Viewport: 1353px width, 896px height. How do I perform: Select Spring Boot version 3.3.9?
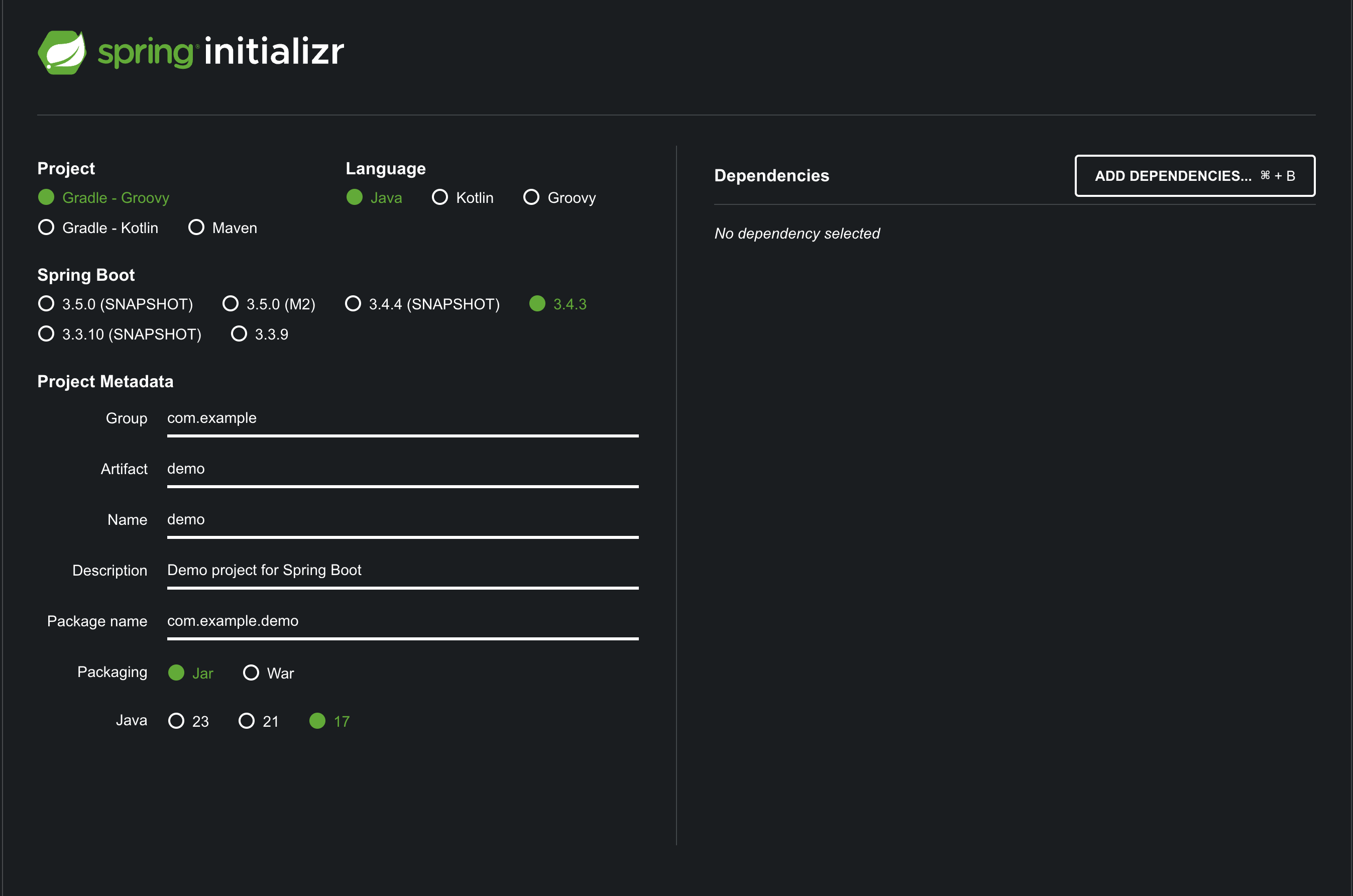point(239,333)
